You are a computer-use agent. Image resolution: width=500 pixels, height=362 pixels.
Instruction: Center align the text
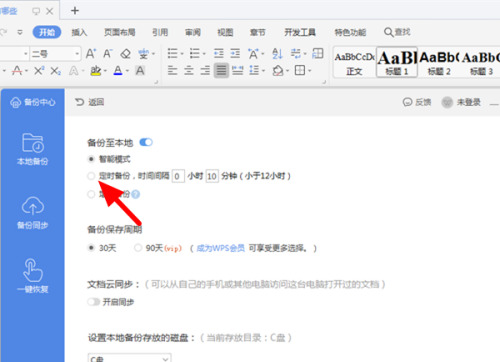tap(189, 70)
